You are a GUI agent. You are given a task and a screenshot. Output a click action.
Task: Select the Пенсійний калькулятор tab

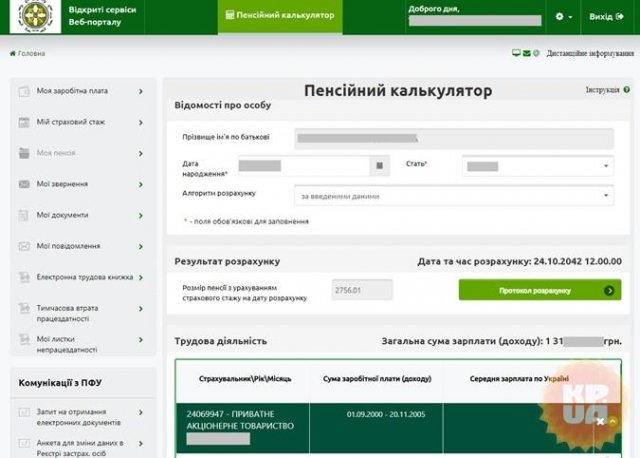[280, 16]
